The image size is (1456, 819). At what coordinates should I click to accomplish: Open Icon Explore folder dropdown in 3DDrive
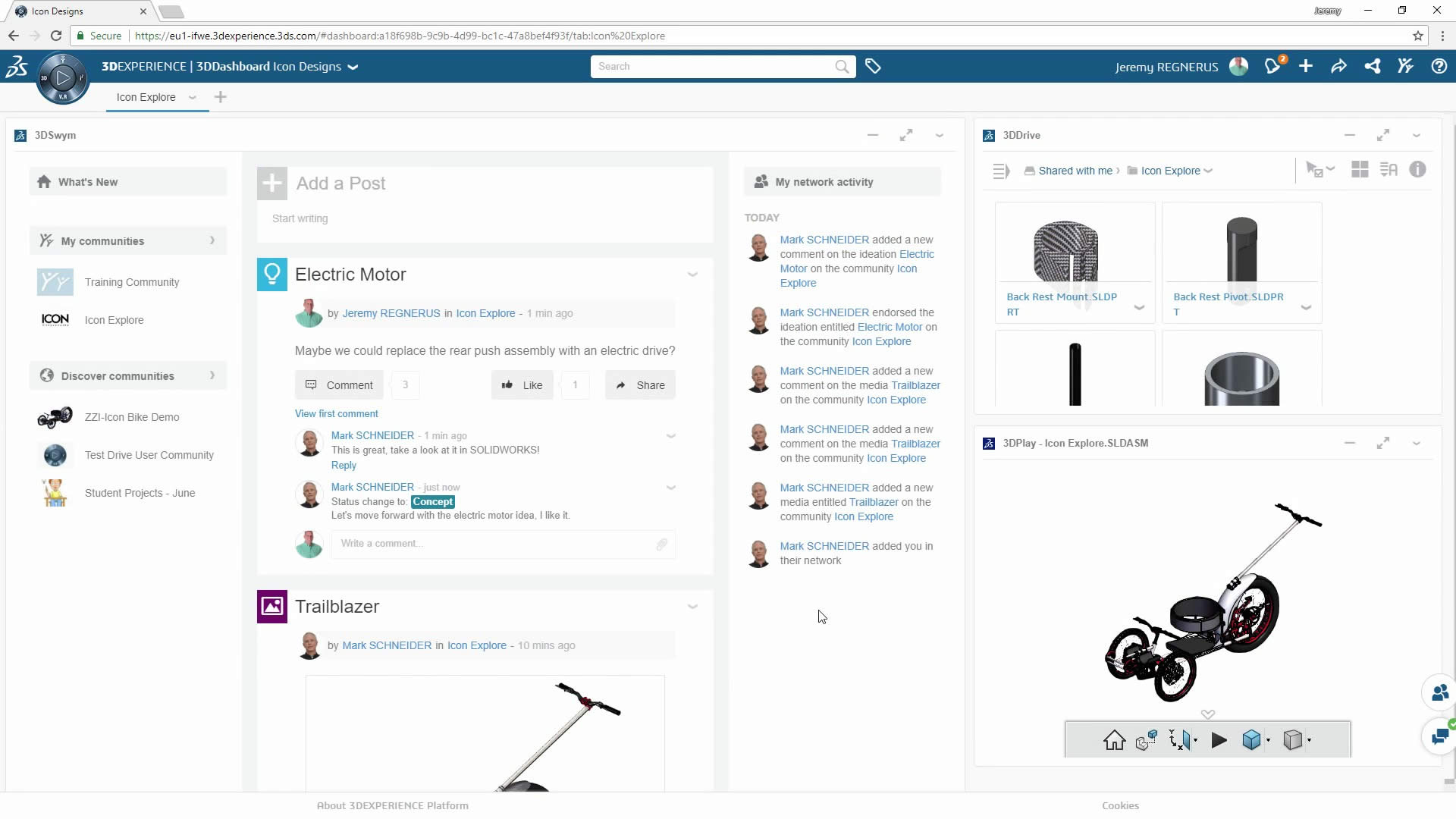pyautogui.click(x=1208, y=171)
